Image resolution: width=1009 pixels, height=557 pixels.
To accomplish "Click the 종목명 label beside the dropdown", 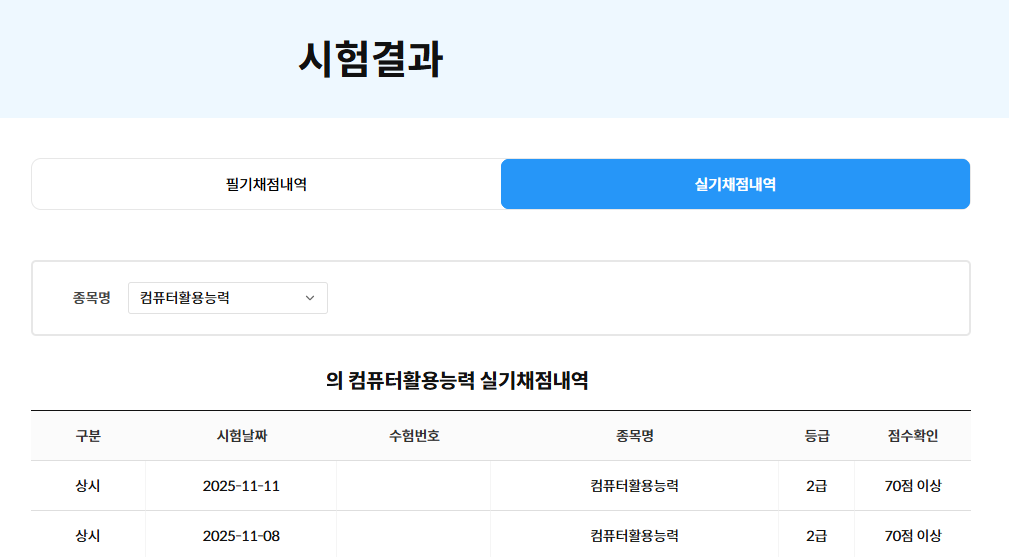I will (92, 298).
